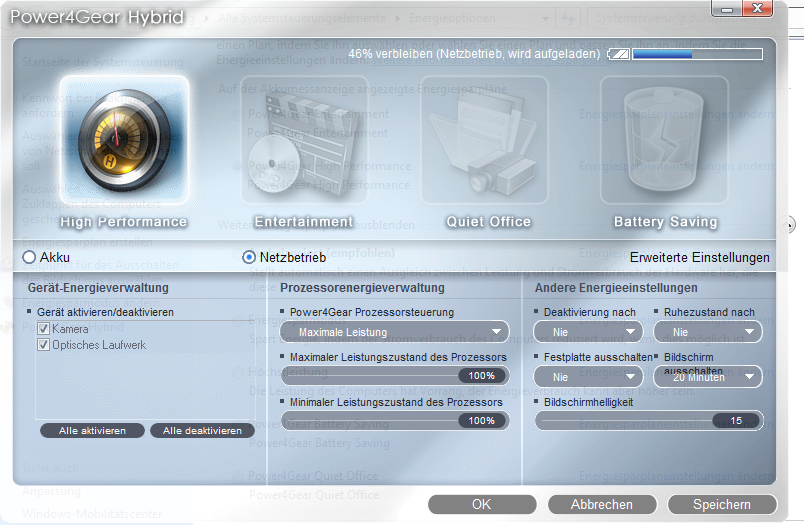Image resolution: width=804 pixels, height=525 pixels.
Task: Click the battery charge progress bar
Action: point(697,54)
